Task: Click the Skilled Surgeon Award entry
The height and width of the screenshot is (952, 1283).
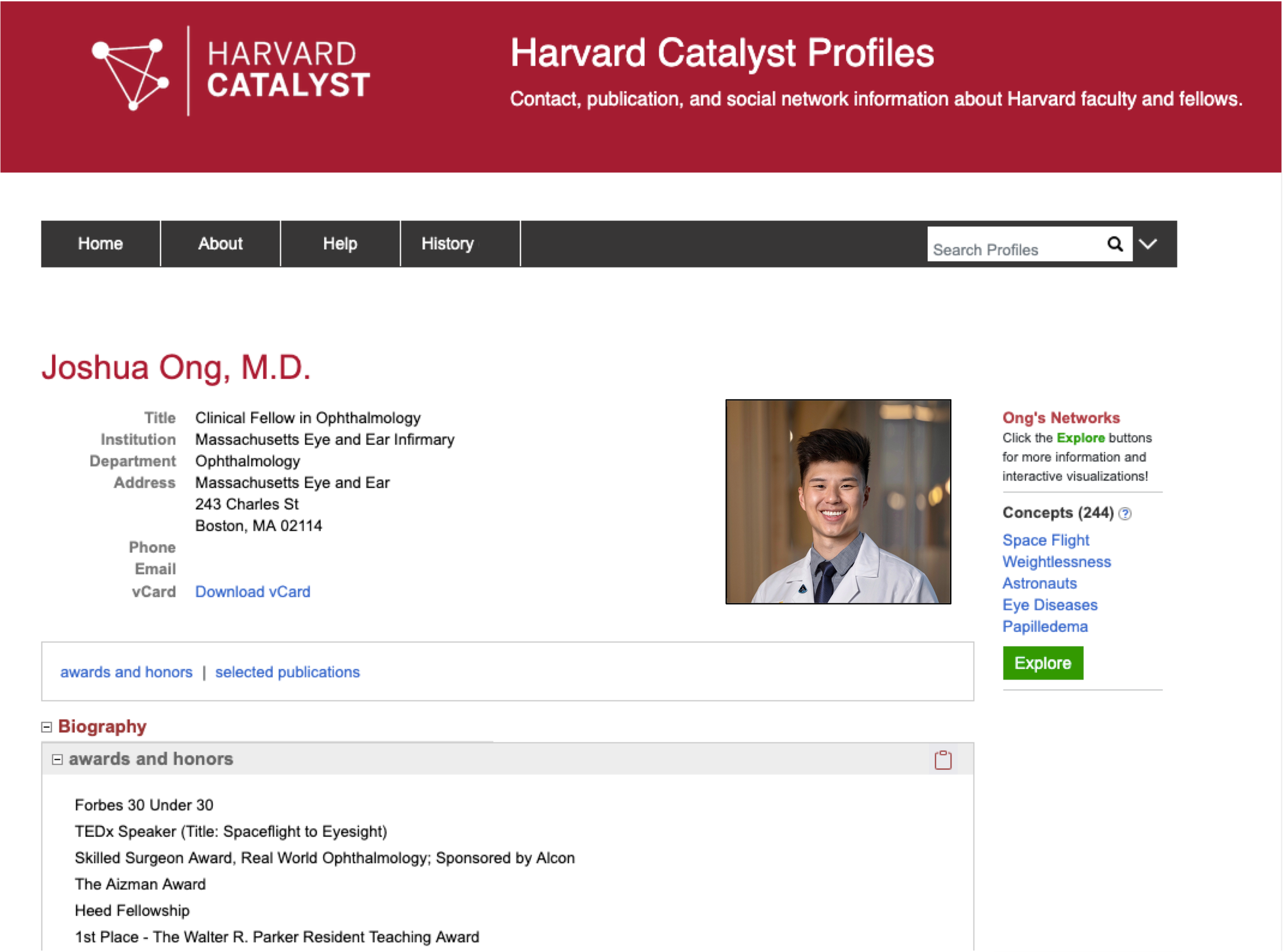Action: (x=325, y=858)
